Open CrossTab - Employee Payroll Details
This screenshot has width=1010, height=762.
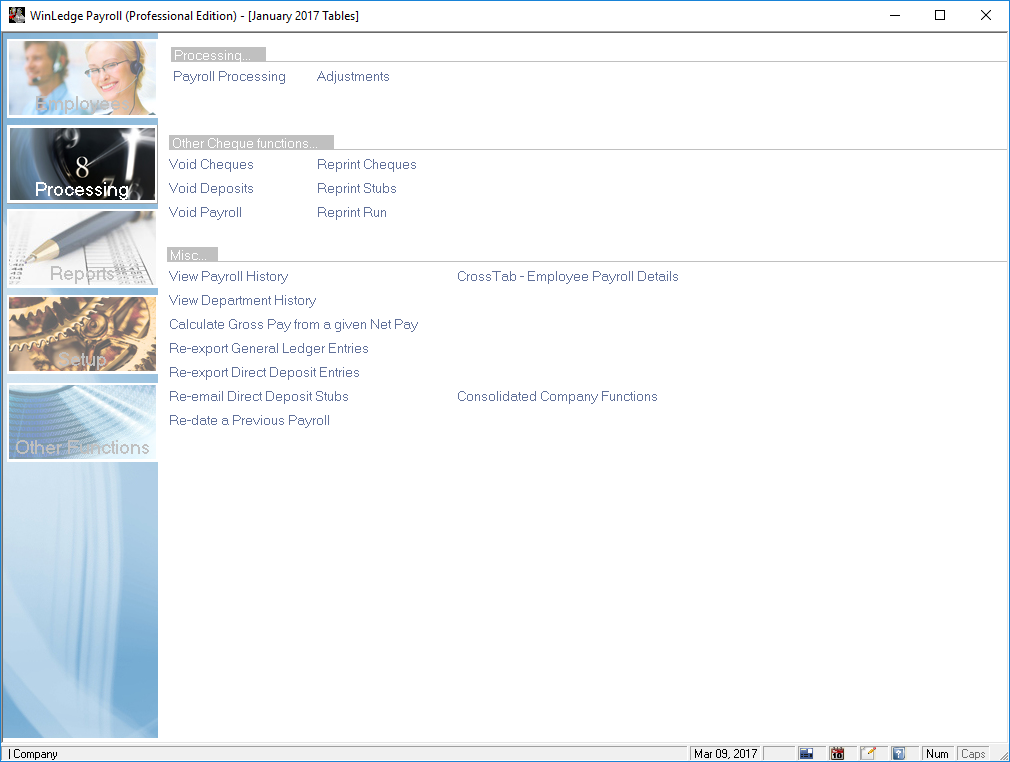567,277
